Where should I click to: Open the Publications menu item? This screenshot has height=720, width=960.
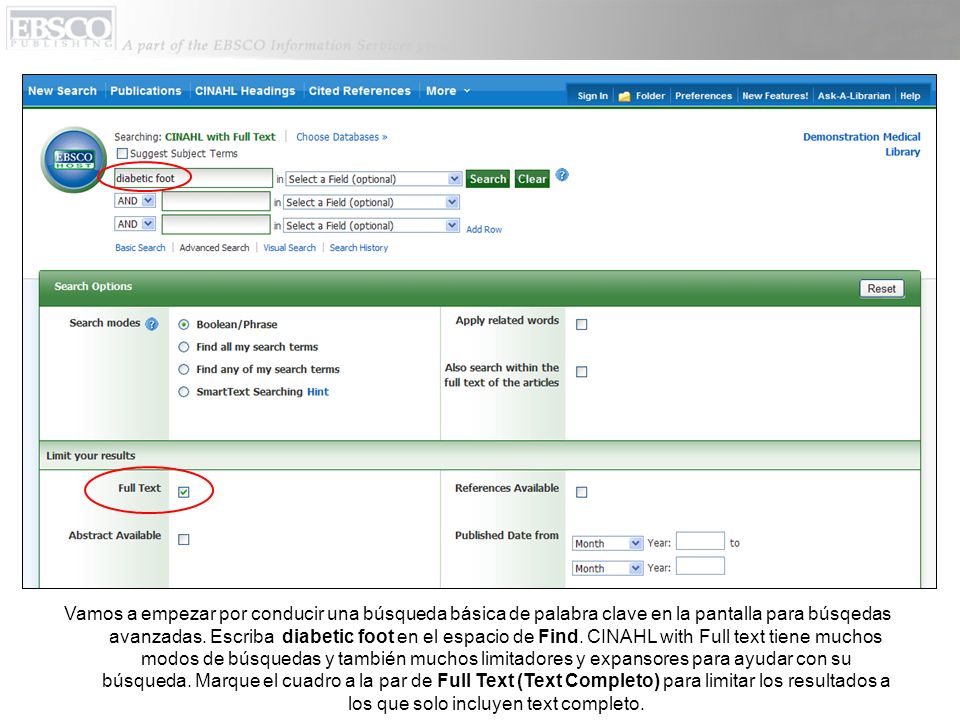click(146, 91)
